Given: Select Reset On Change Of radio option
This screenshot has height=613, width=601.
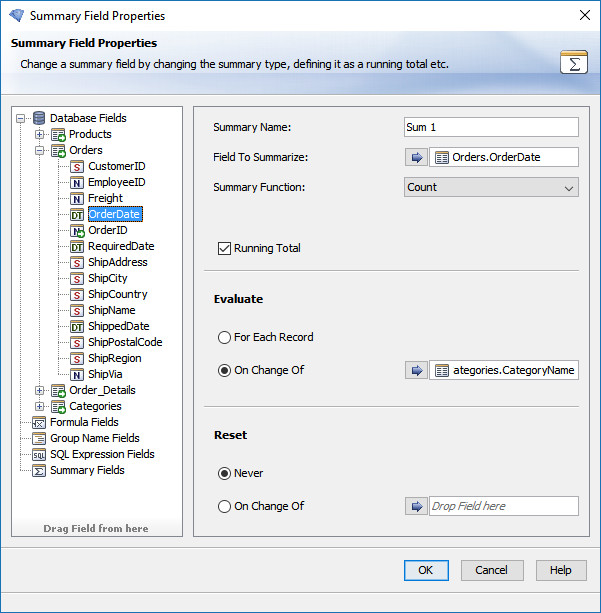Looking at the screenshot, I should click(224, 506).
